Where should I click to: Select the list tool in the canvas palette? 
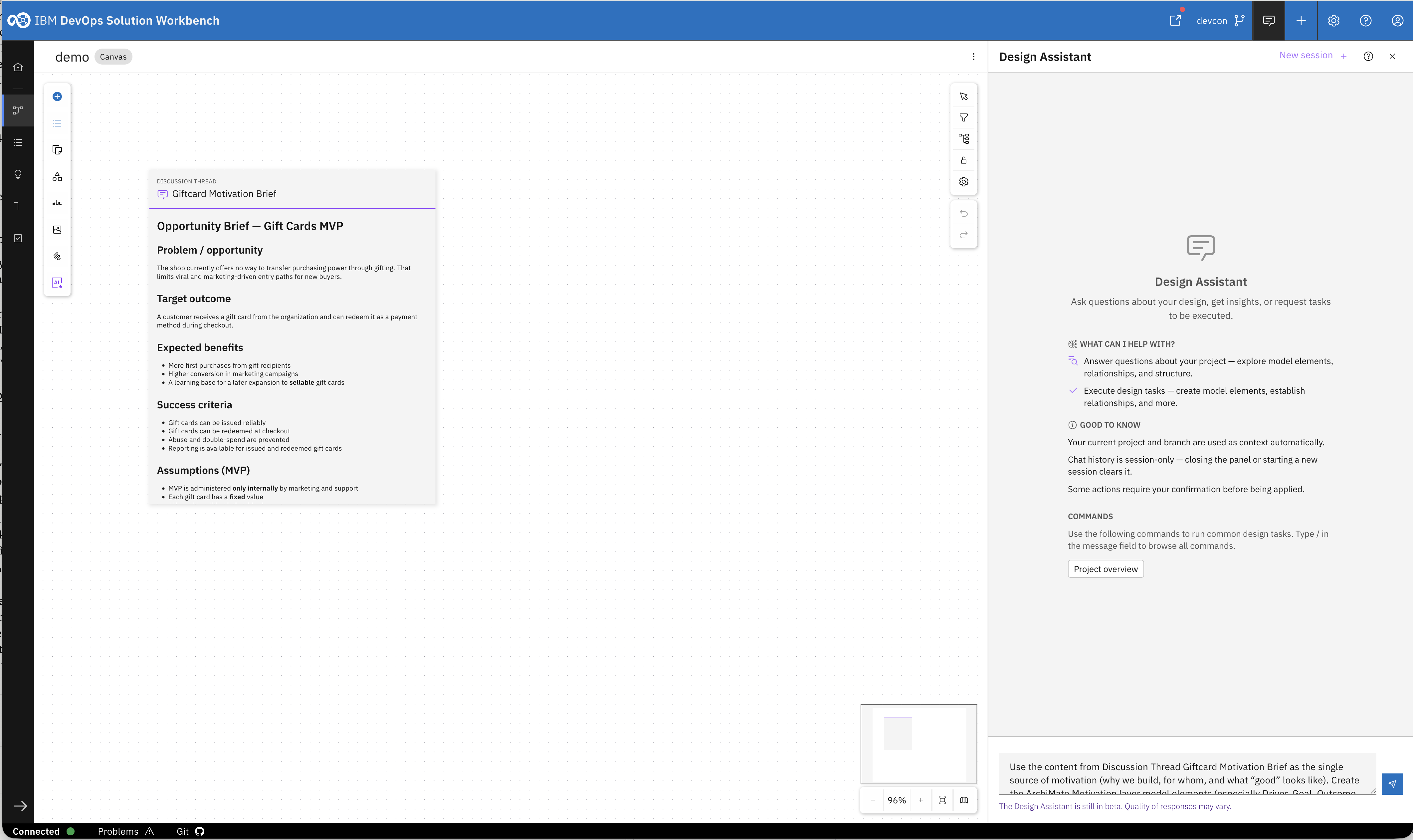pos(57,123)
